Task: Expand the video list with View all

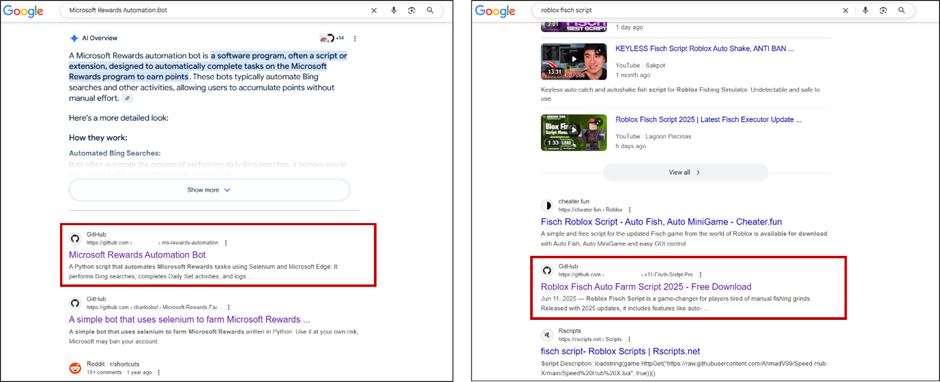Action: (x=685, y=172)
